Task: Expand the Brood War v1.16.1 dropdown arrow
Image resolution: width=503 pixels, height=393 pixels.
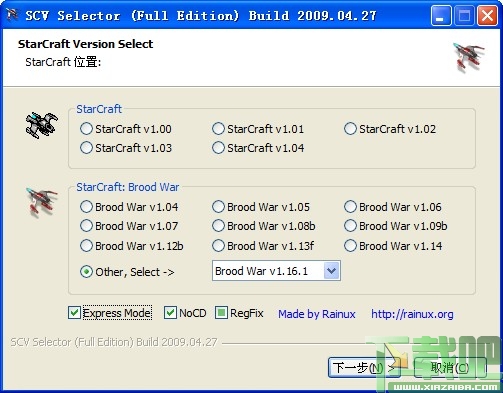Action: click(x=331, y=271)
